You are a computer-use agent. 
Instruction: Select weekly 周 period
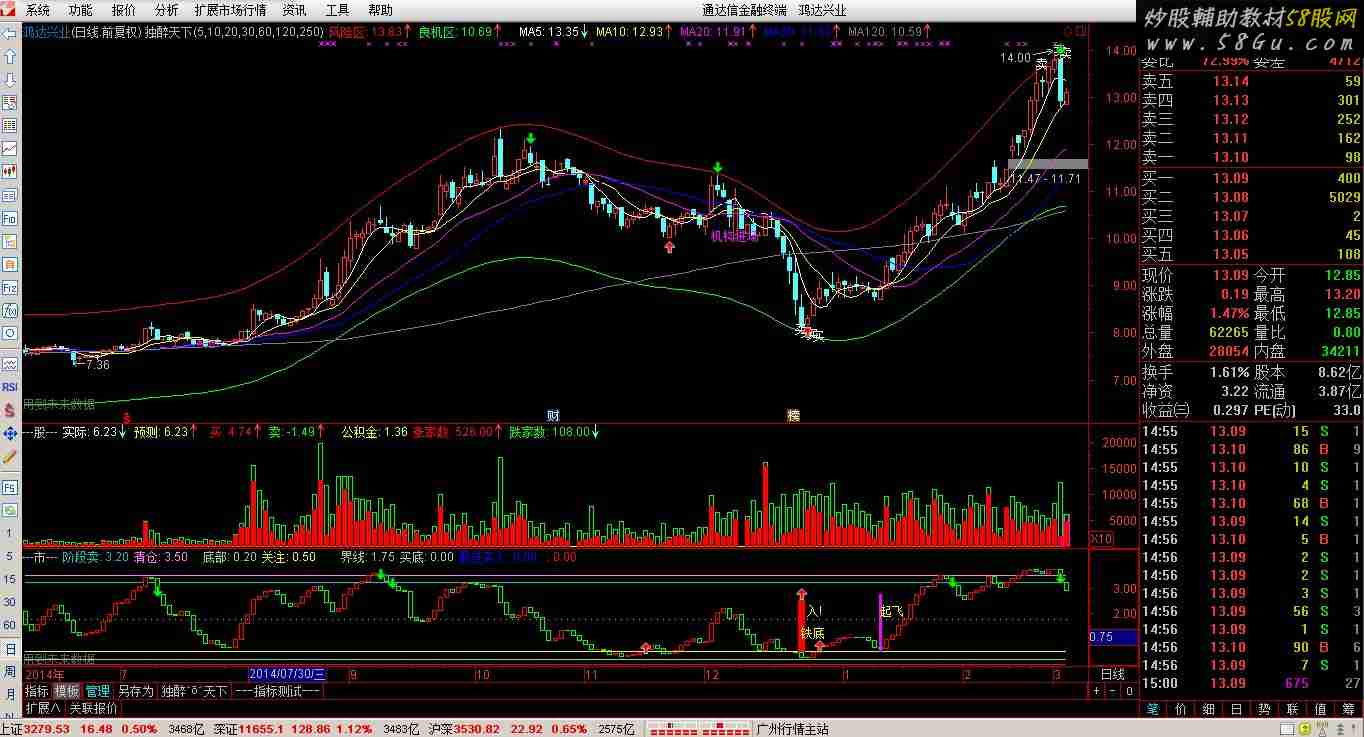coord(9,671)
